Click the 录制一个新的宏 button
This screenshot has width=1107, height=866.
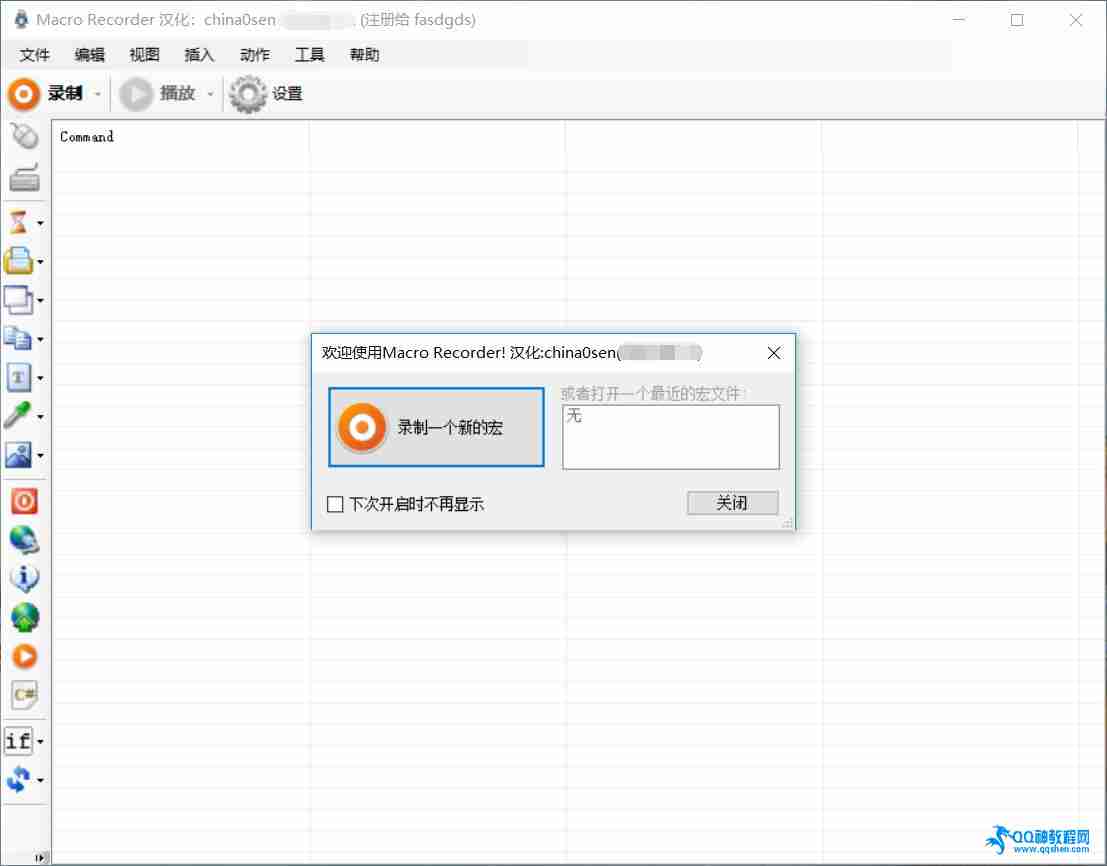coord(436,427)
